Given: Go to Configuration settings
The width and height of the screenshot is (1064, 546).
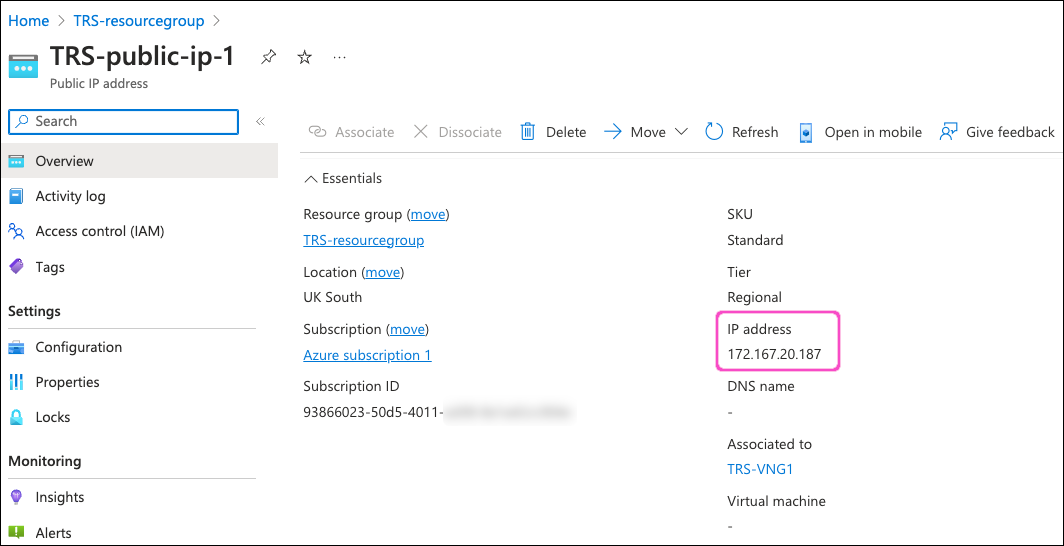Looking at the screenshot, I should (78, 347).
